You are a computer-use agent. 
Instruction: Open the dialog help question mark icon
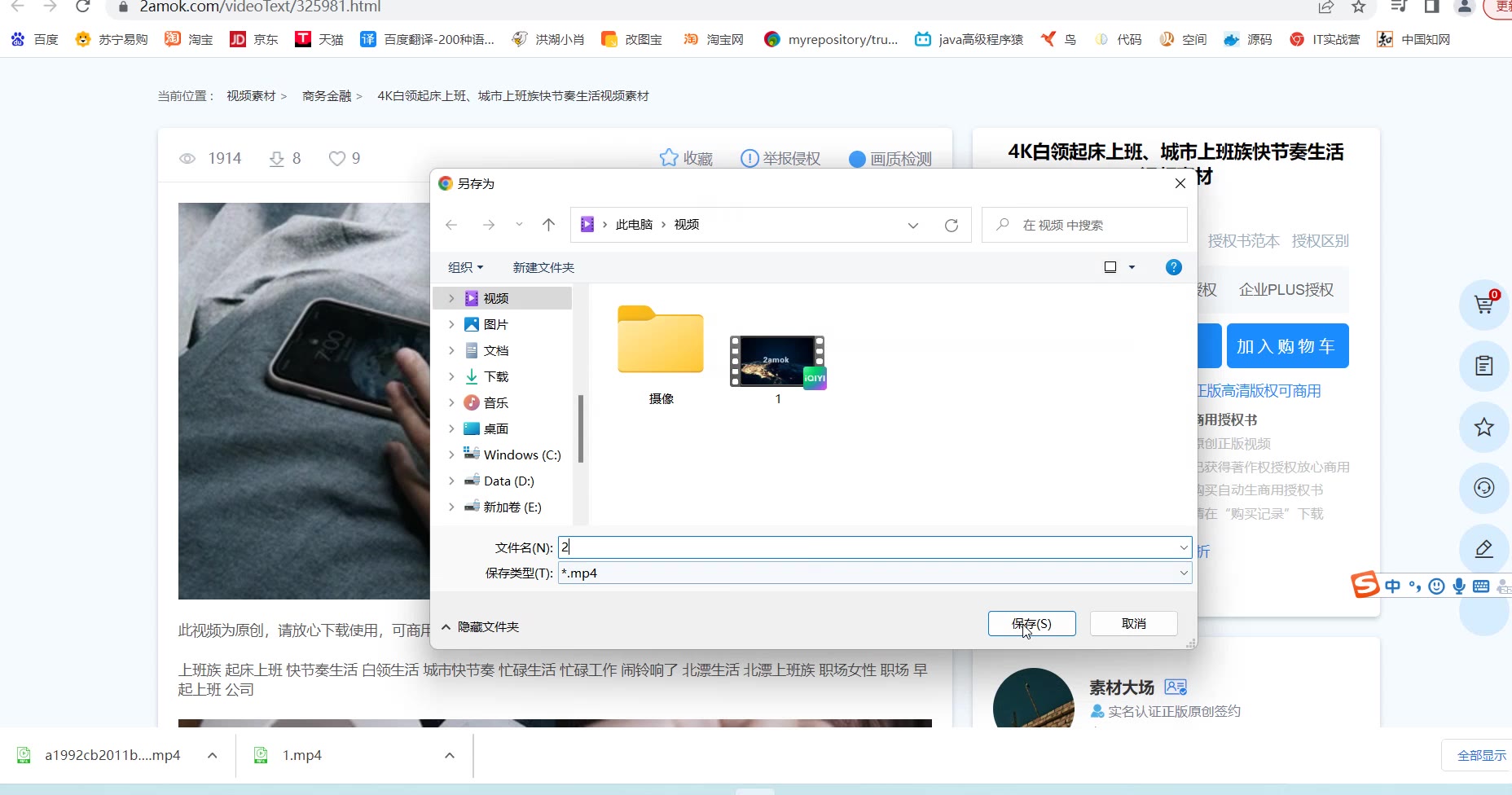(x=1173, y=267)
